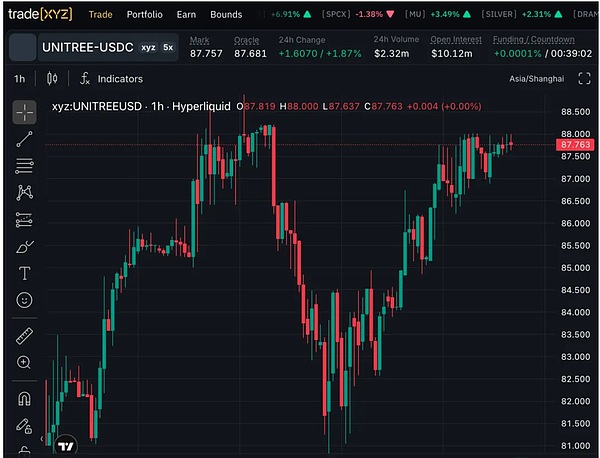Change the Asia/Shanghai timezone
Image resolution: width=600 pixels, height=458 pixels.
536,79
